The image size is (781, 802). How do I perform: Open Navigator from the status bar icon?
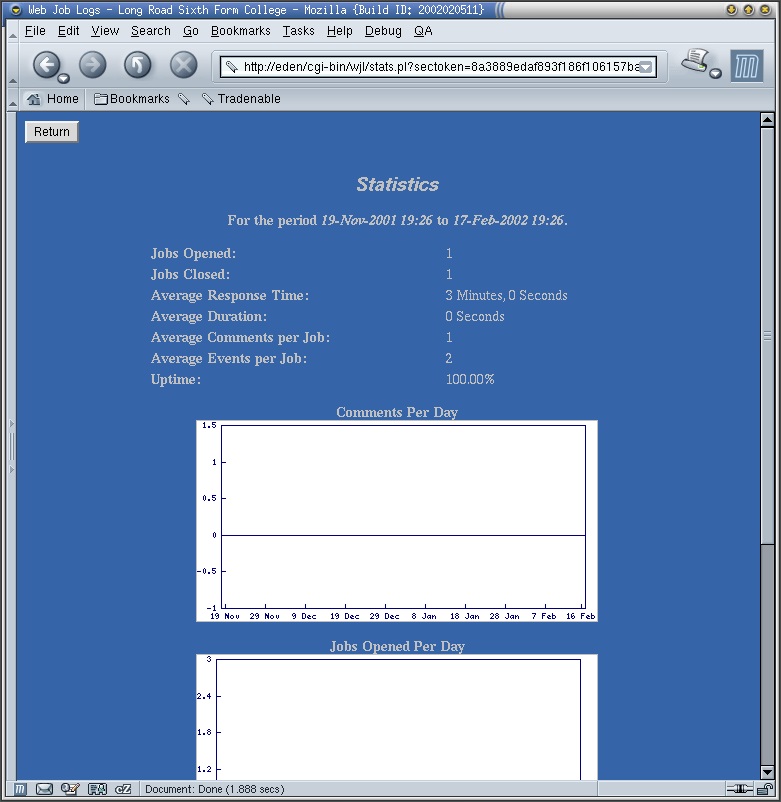click(19, 789)
